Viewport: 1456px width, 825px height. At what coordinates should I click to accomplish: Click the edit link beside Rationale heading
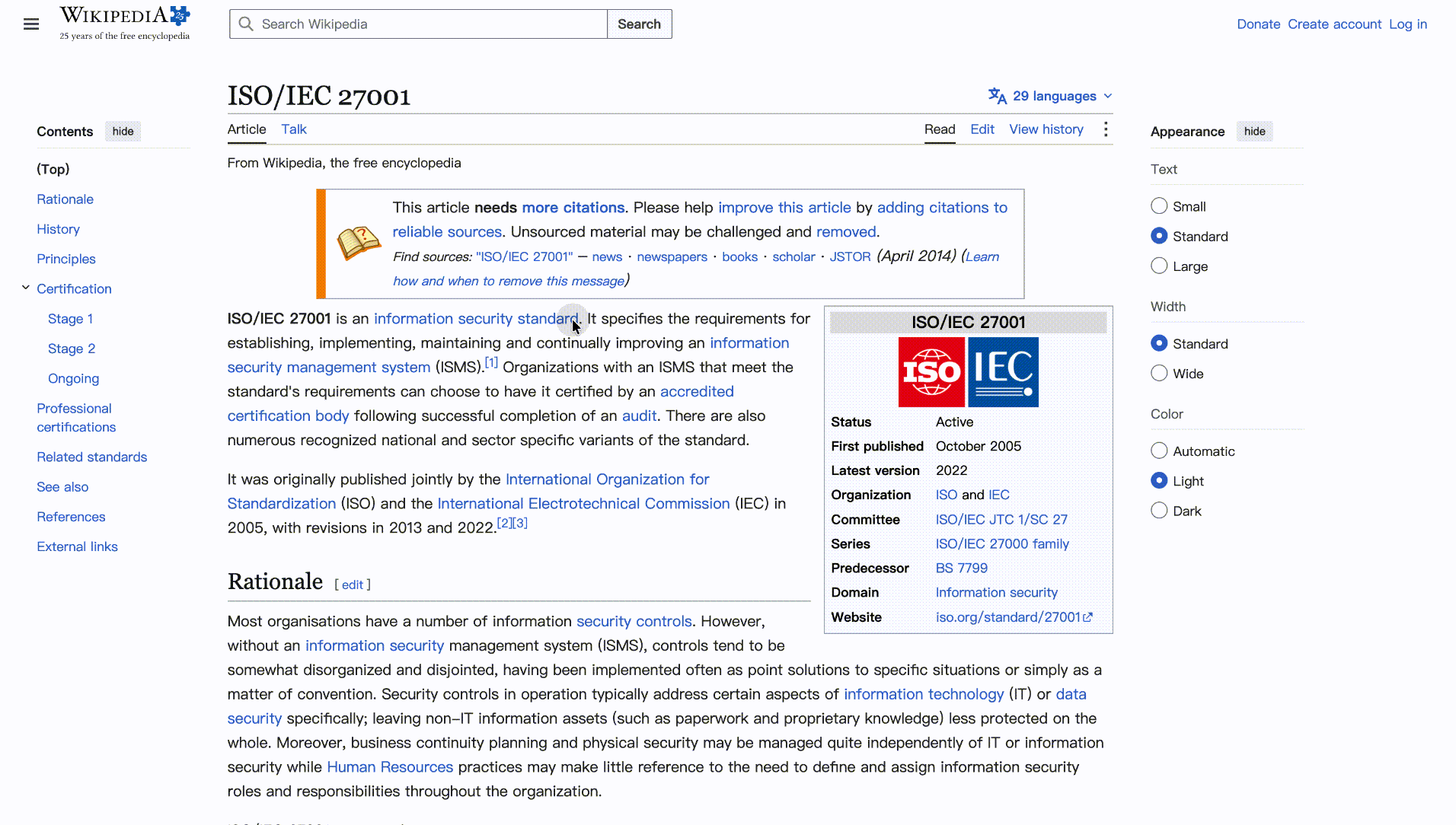[x=352, y=585]
